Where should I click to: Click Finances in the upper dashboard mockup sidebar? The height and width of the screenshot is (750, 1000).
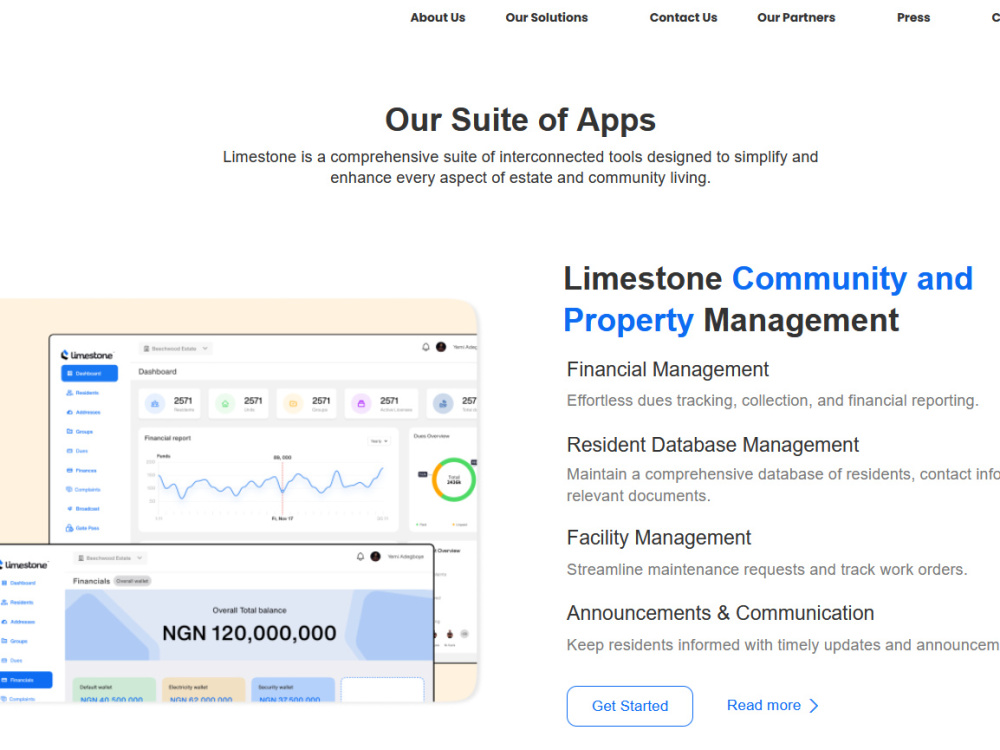(x=82, y=471)
